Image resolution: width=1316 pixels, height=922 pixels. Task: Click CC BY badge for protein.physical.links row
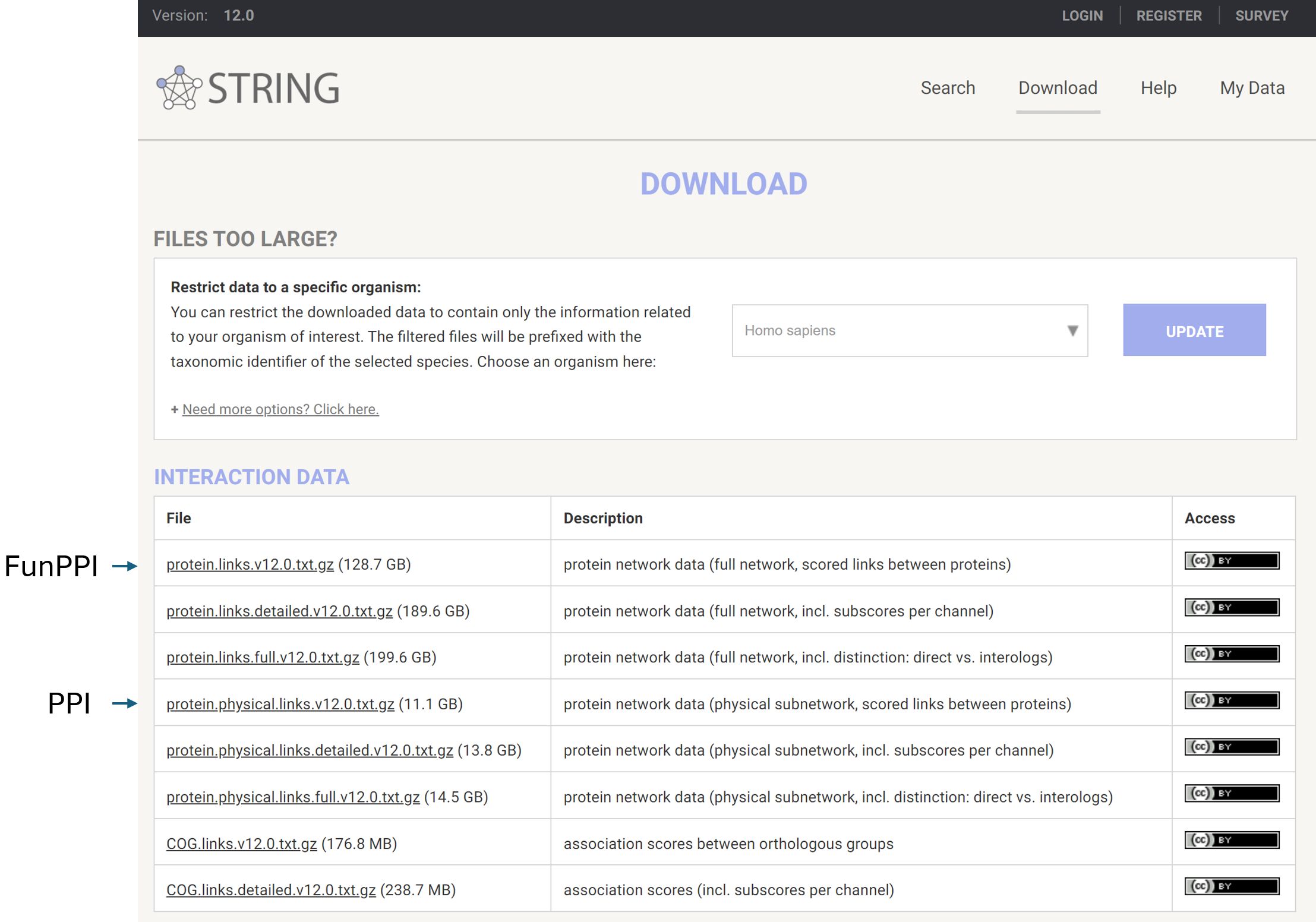(1231, 700)
